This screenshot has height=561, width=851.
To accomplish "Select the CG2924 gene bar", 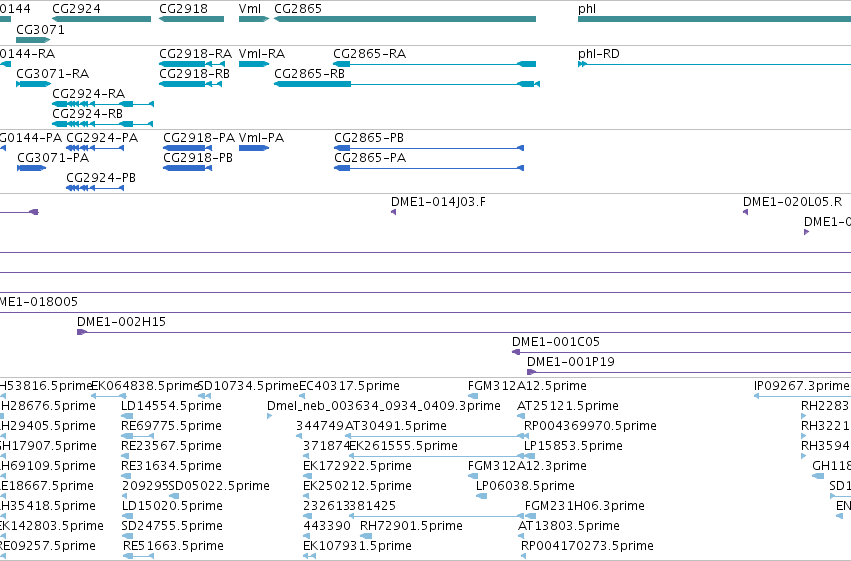I will 101,19.
